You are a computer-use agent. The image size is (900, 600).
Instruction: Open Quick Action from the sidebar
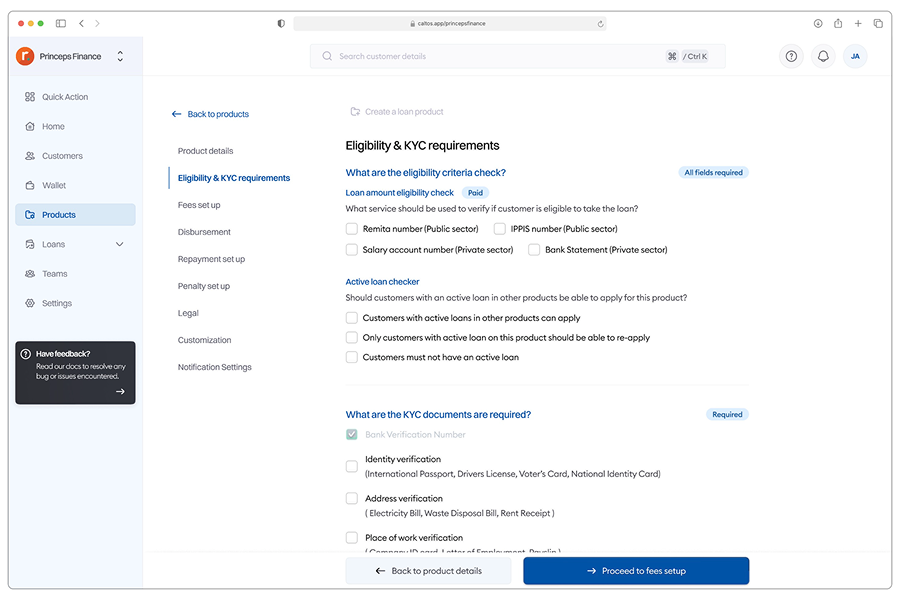64,97
